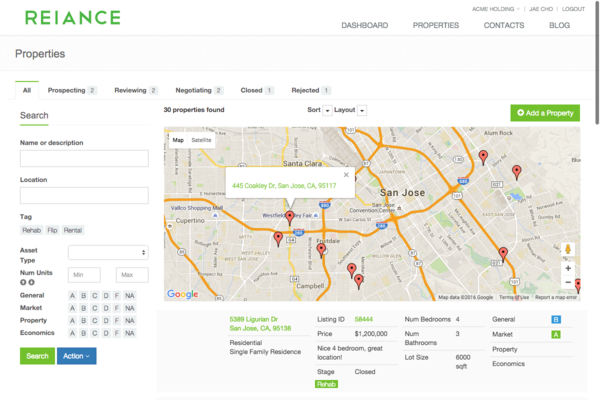Viewport: 600px width, 400px height.
Task: Select General grade A filter
Action: [x=72, y=296]
